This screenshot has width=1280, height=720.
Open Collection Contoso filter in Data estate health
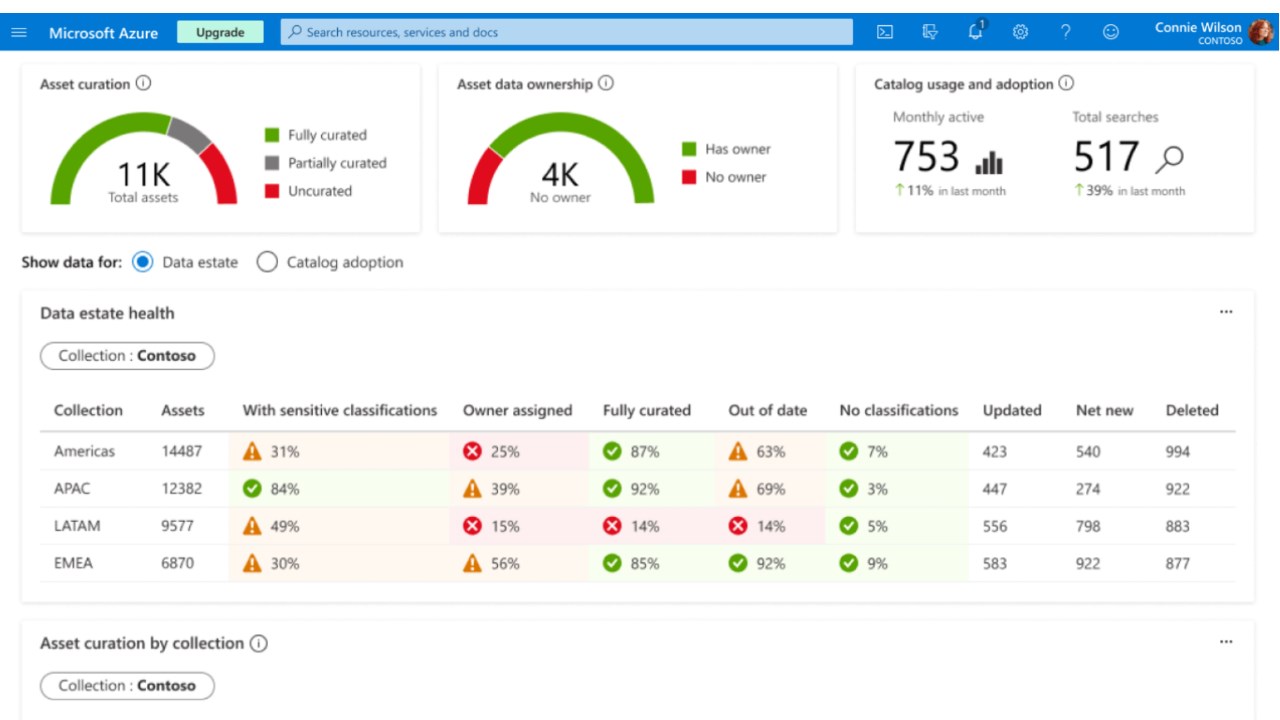(x=127, y=356)
